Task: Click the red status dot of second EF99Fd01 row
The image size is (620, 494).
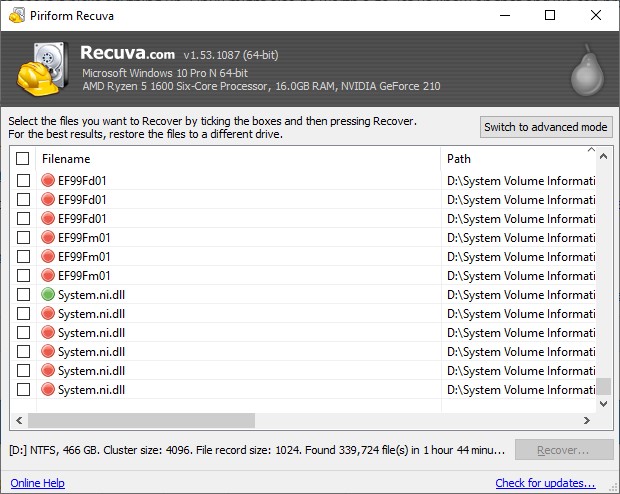Action: [48, 199]
